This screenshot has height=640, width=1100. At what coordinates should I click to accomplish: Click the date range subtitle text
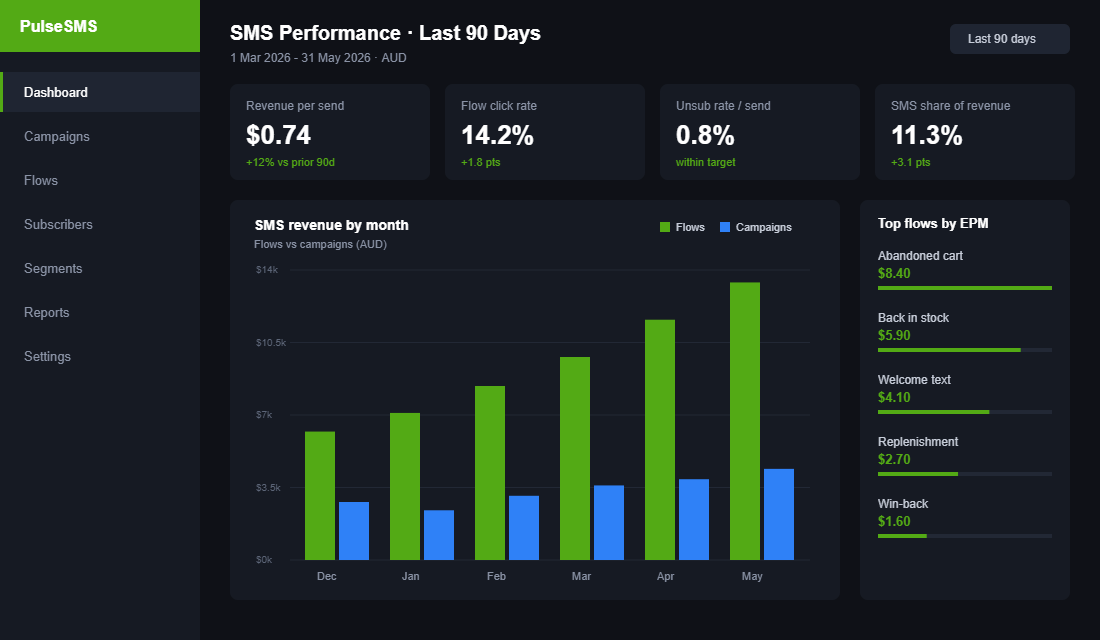[318, 58]
